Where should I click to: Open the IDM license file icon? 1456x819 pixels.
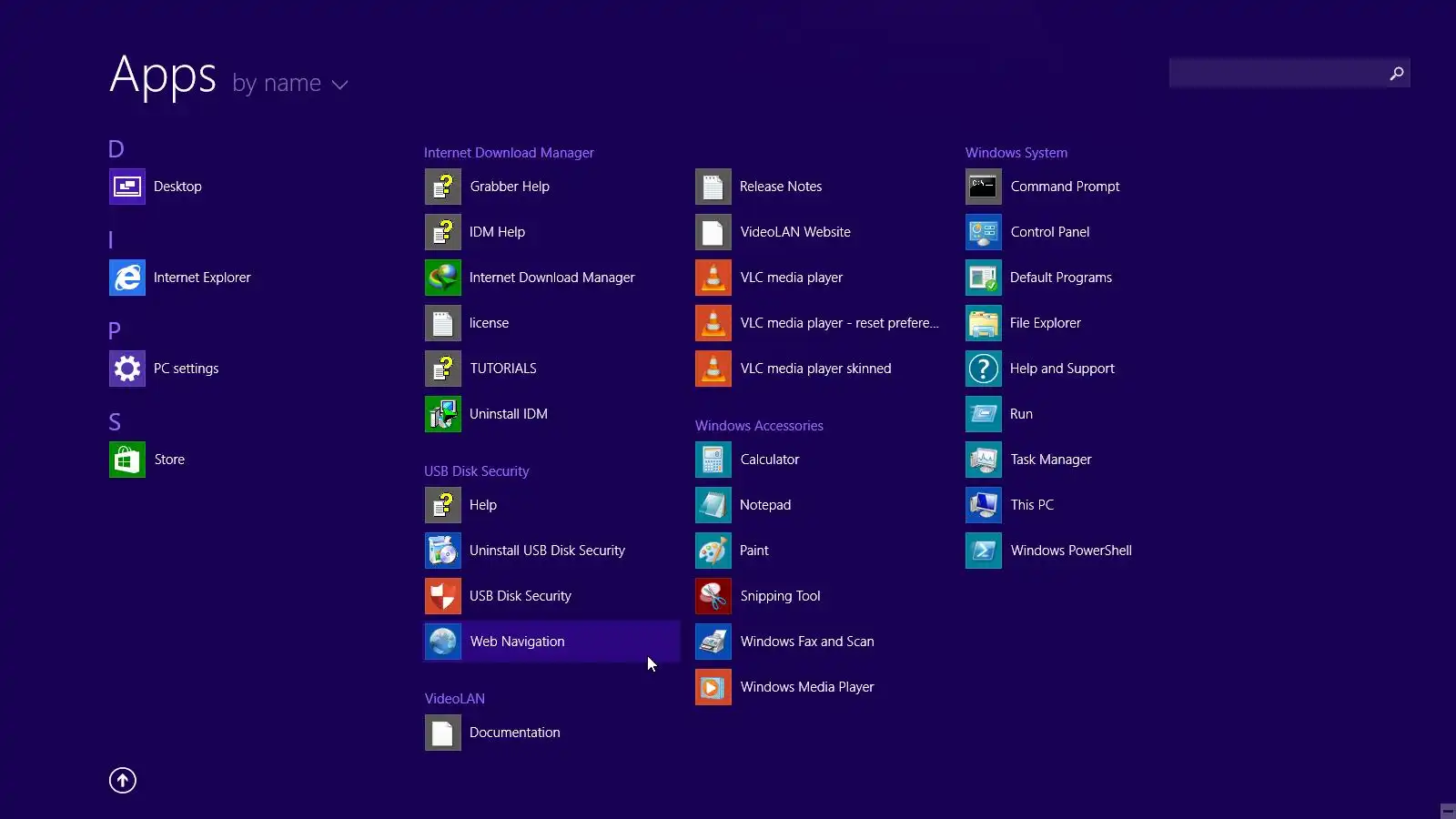[x=443, y=323]
